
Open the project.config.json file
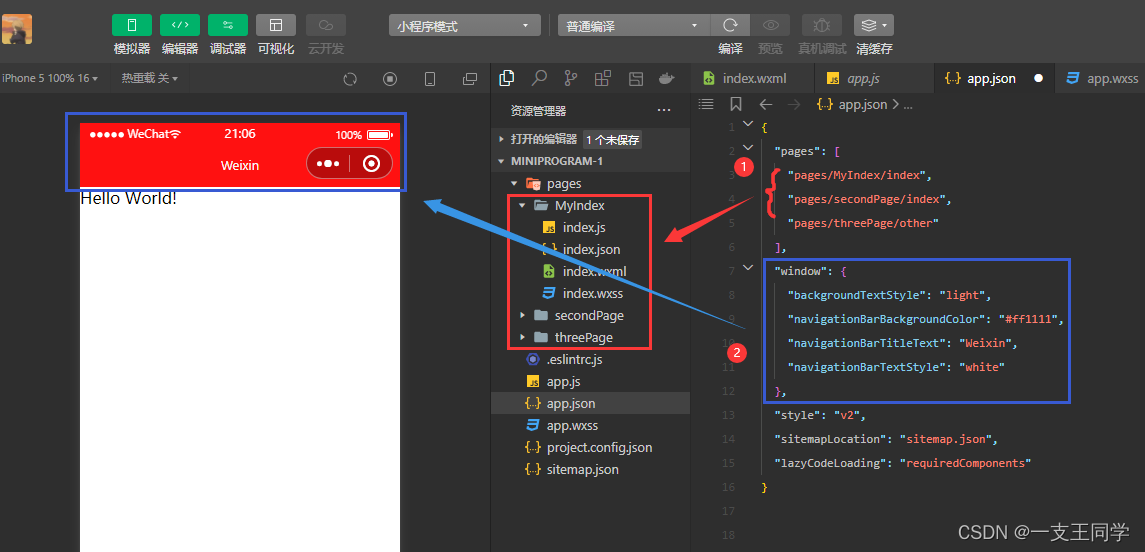coord(590,448)
